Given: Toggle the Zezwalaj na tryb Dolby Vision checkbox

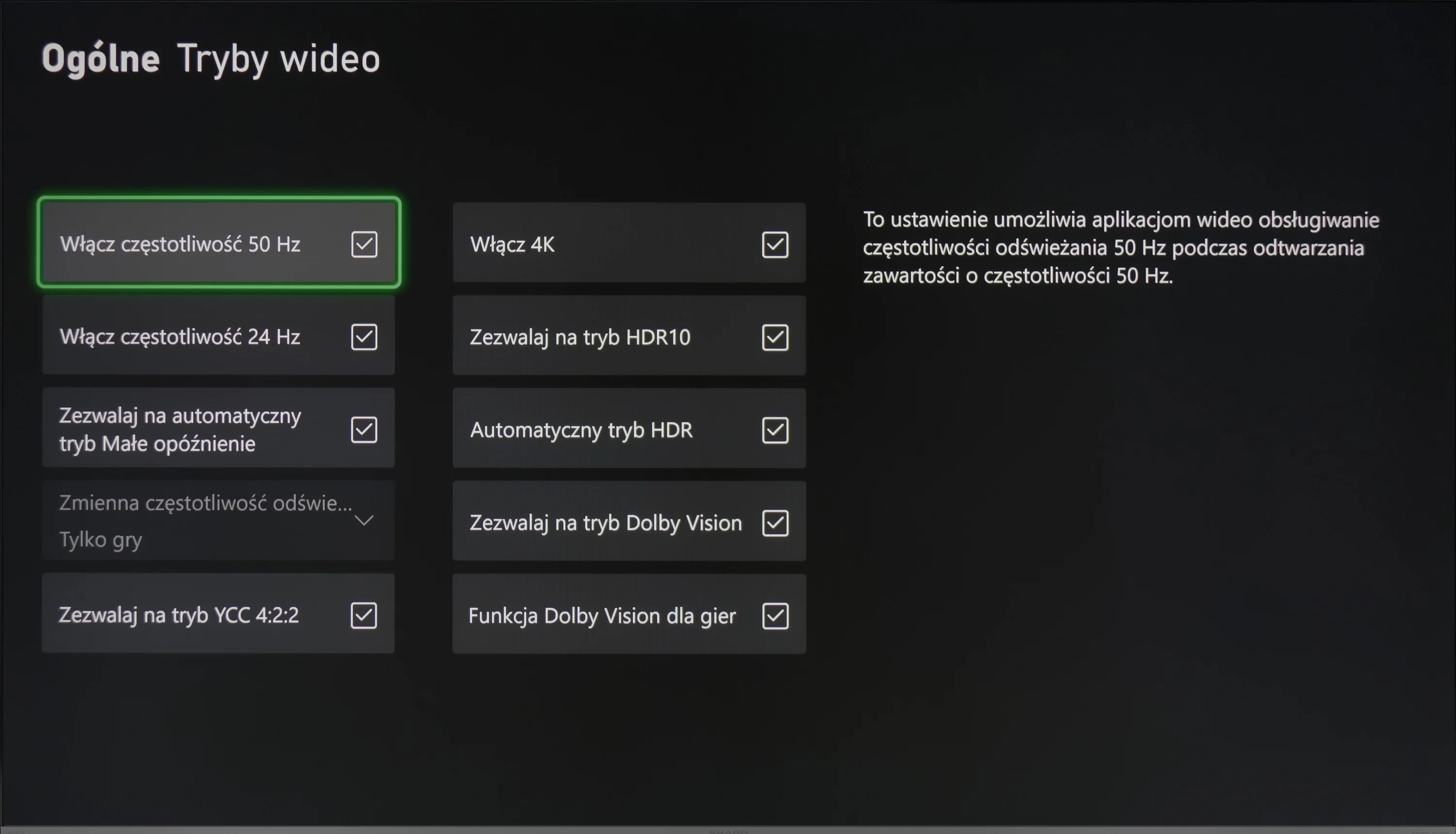Looking at the screenshot, I should (775, 523).
